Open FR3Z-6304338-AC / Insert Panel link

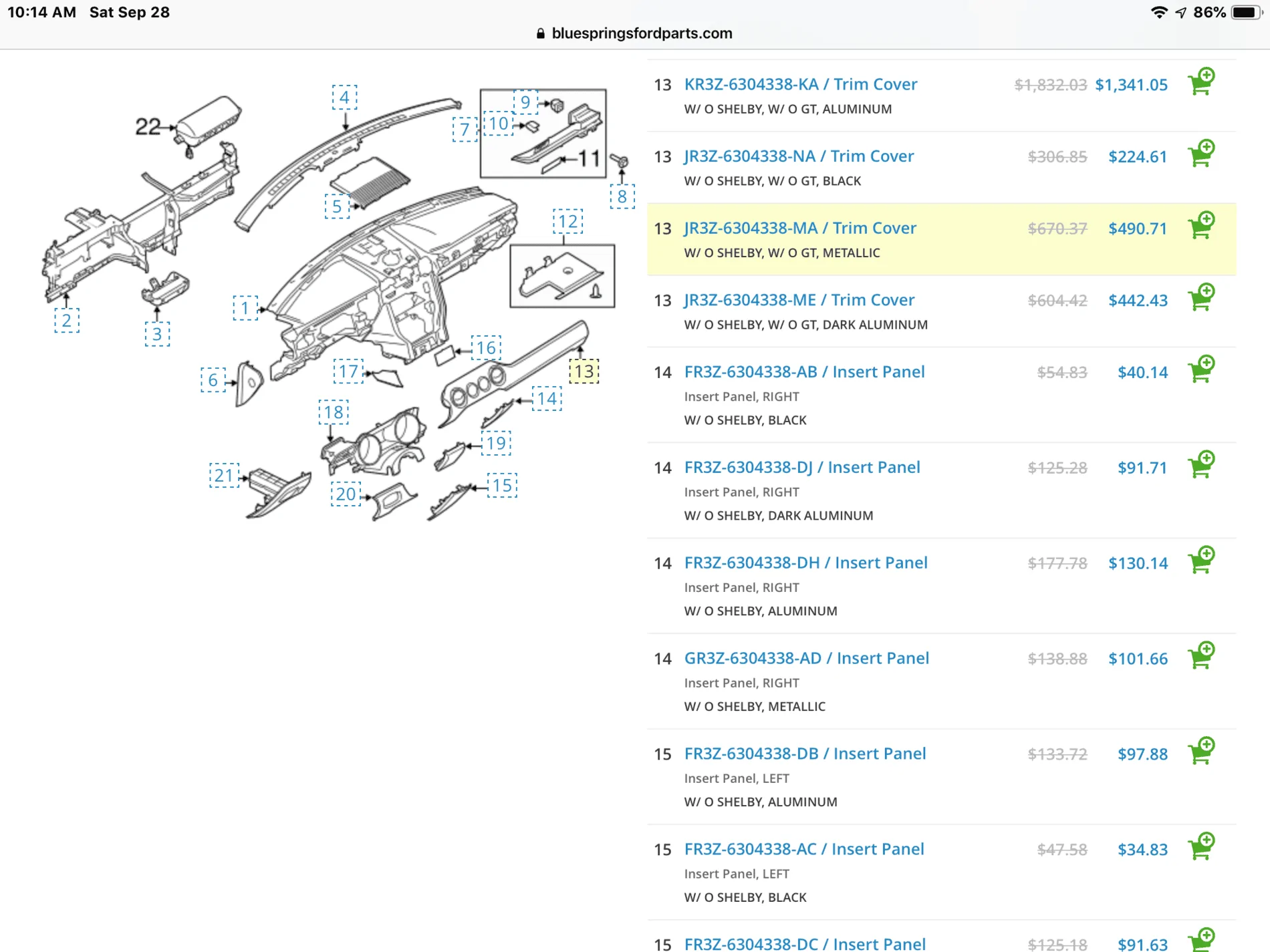pyautogui.click(x=804, y=850)
